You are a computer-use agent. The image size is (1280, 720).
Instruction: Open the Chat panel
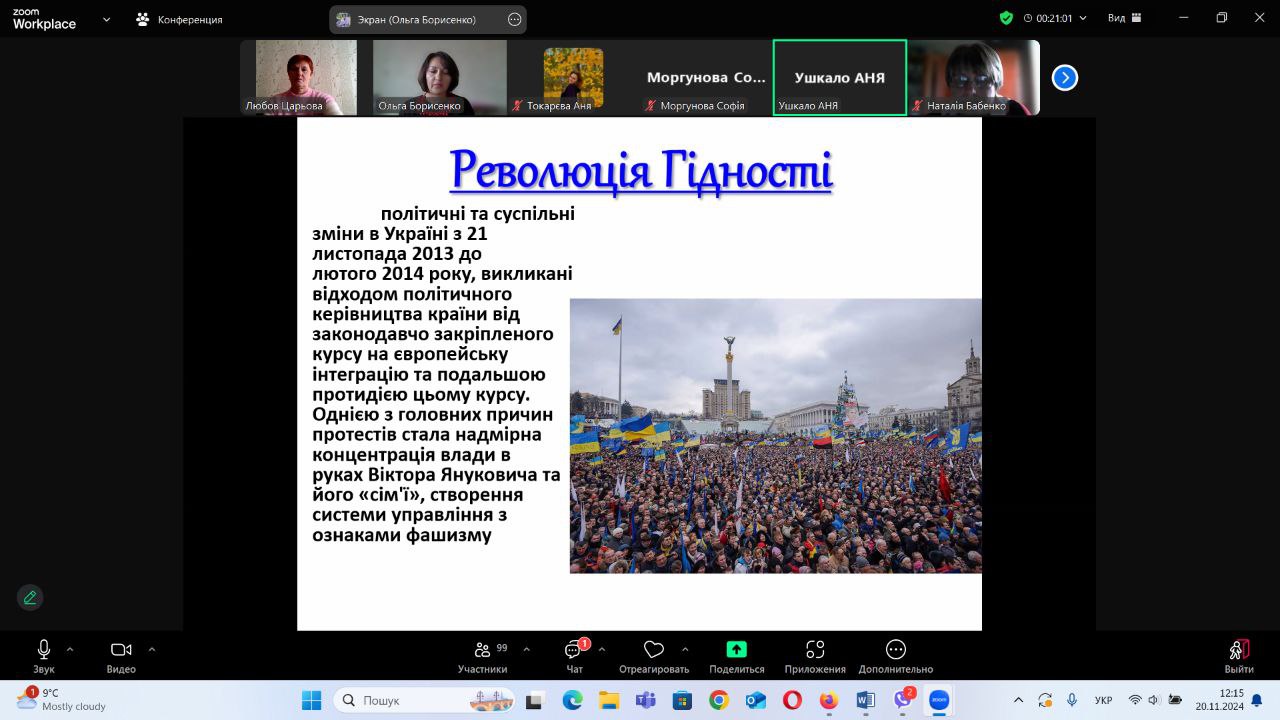574,650
